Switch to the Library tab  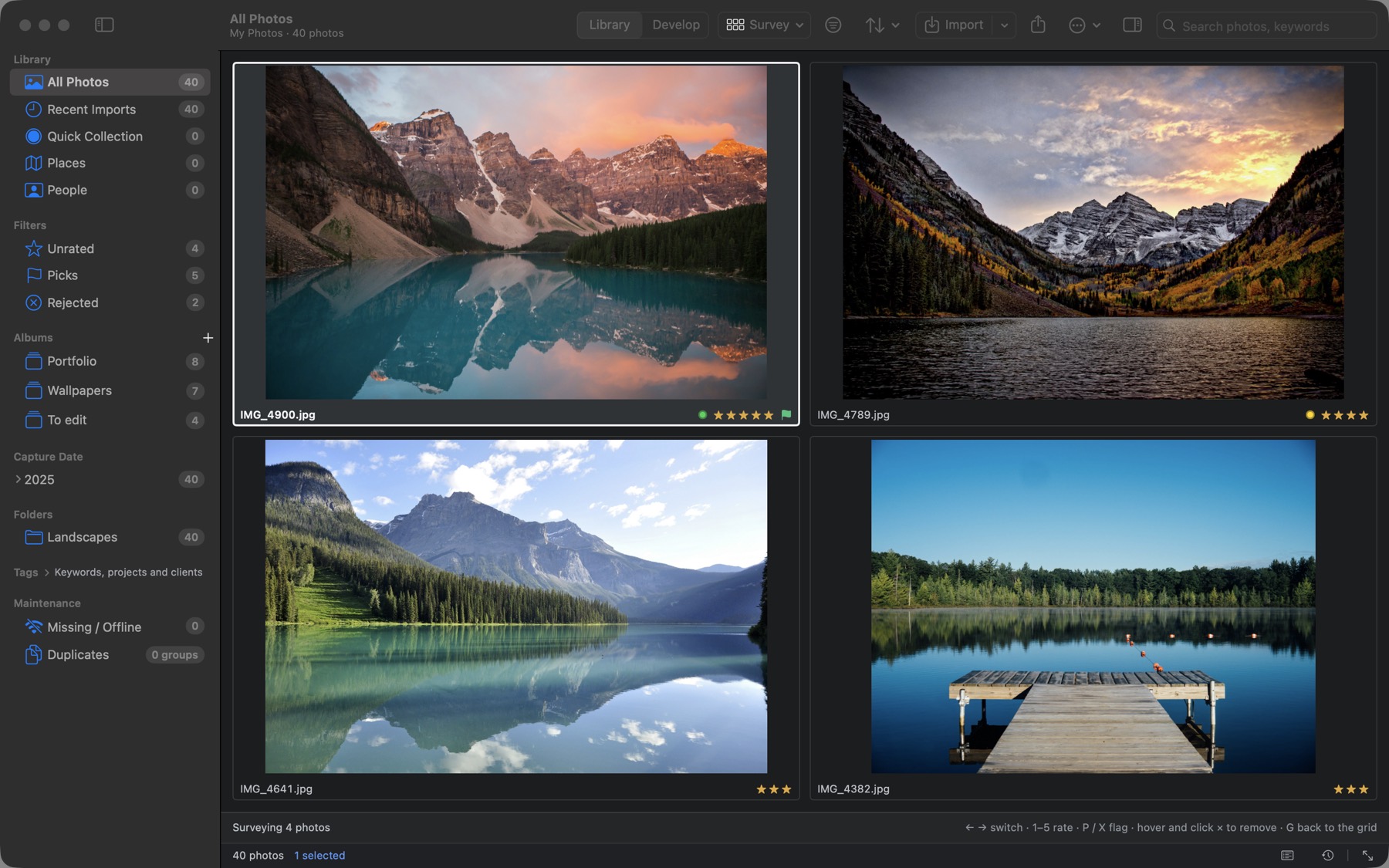610,25
